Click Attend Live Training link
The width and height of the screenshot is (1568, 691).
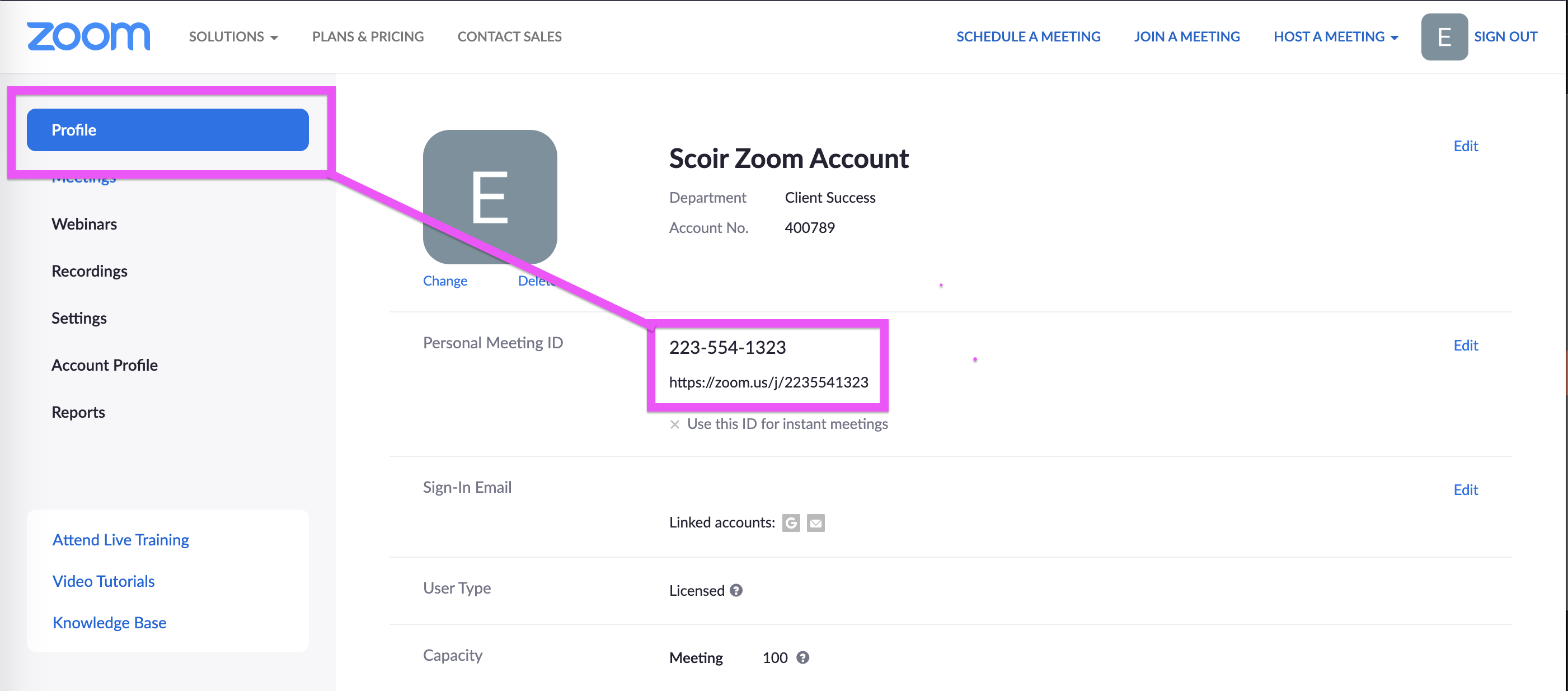120,540
